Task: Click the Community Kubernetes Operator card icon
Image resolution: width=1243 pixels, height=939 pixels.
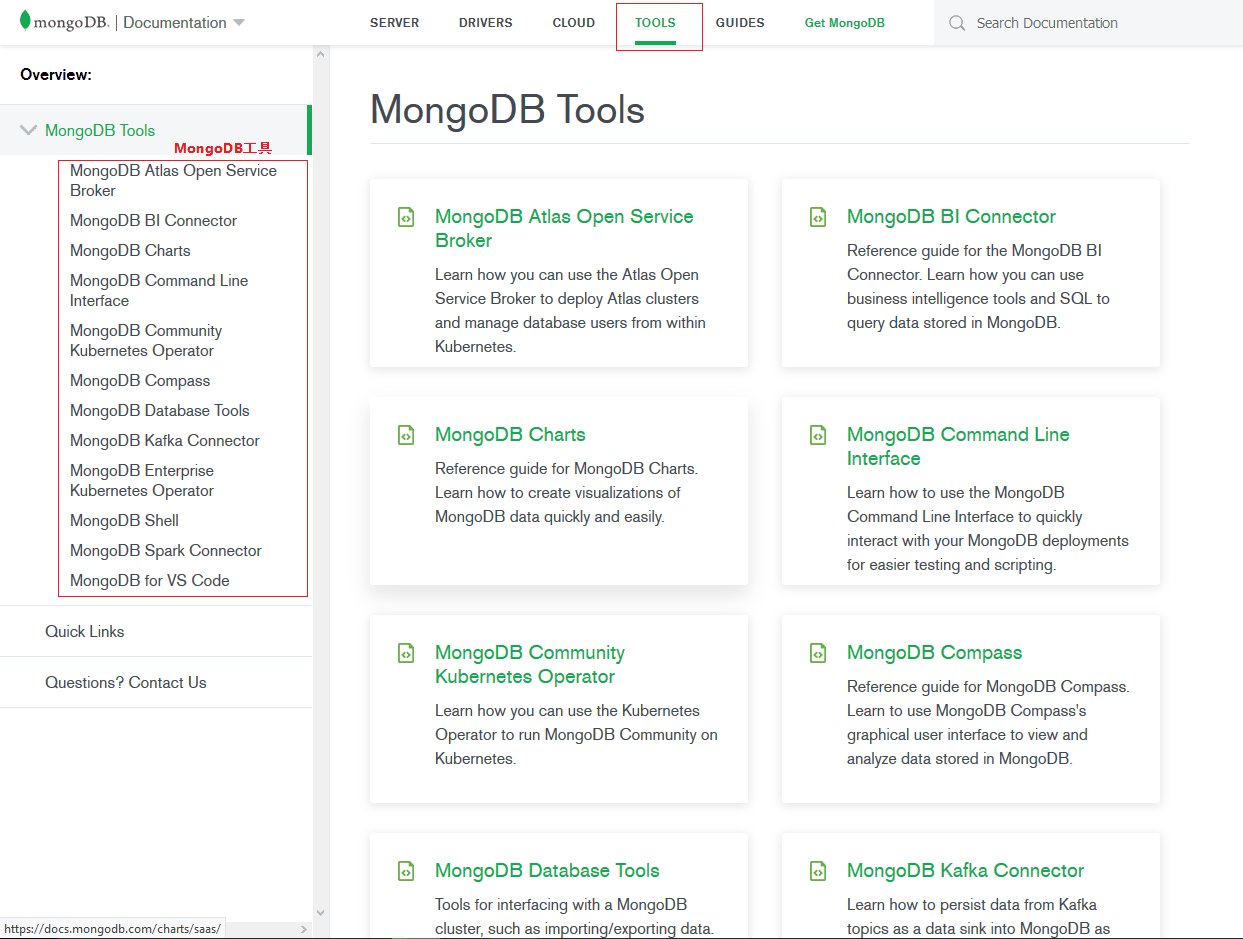Action: [x=406, y=653]
